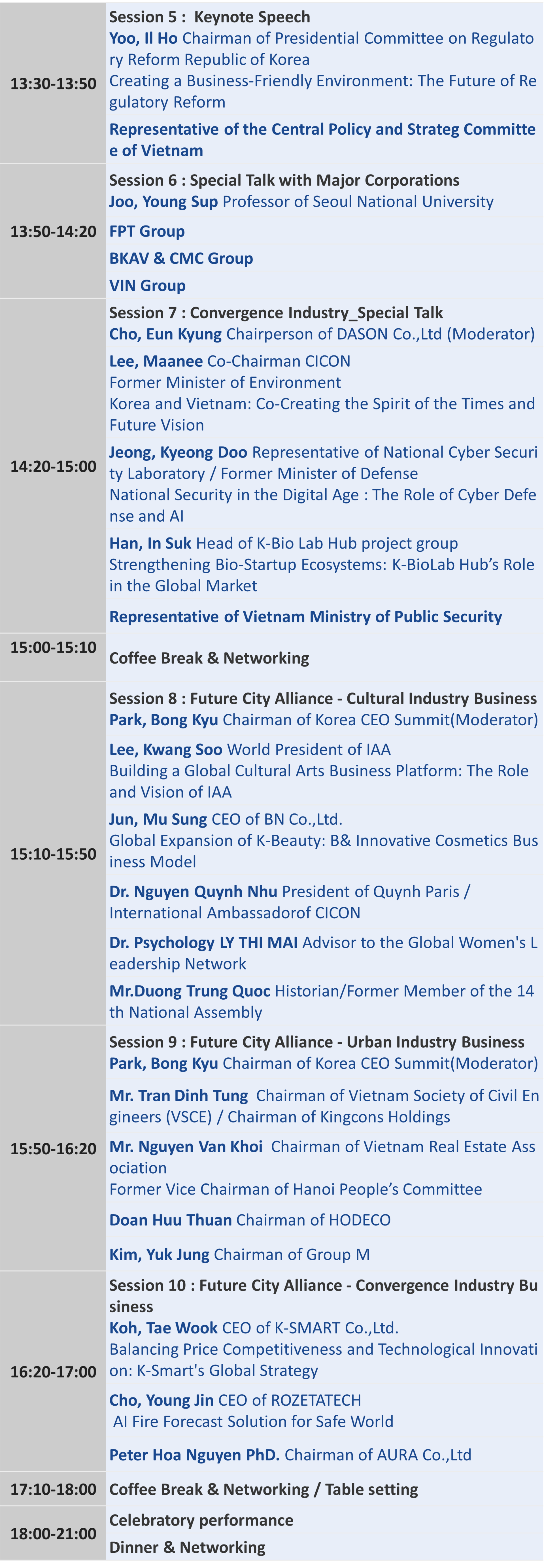
Task: Select the BKAV & CMC Group entry
Action: [x=181, y=258]
